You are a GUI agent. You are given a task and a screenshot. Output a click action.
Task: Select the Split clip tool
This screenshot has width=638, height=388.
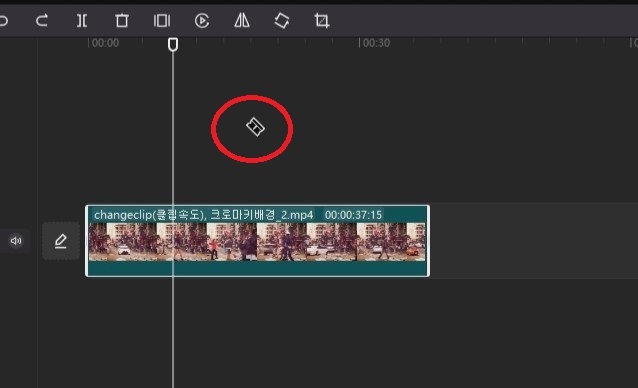pos(82,20)
